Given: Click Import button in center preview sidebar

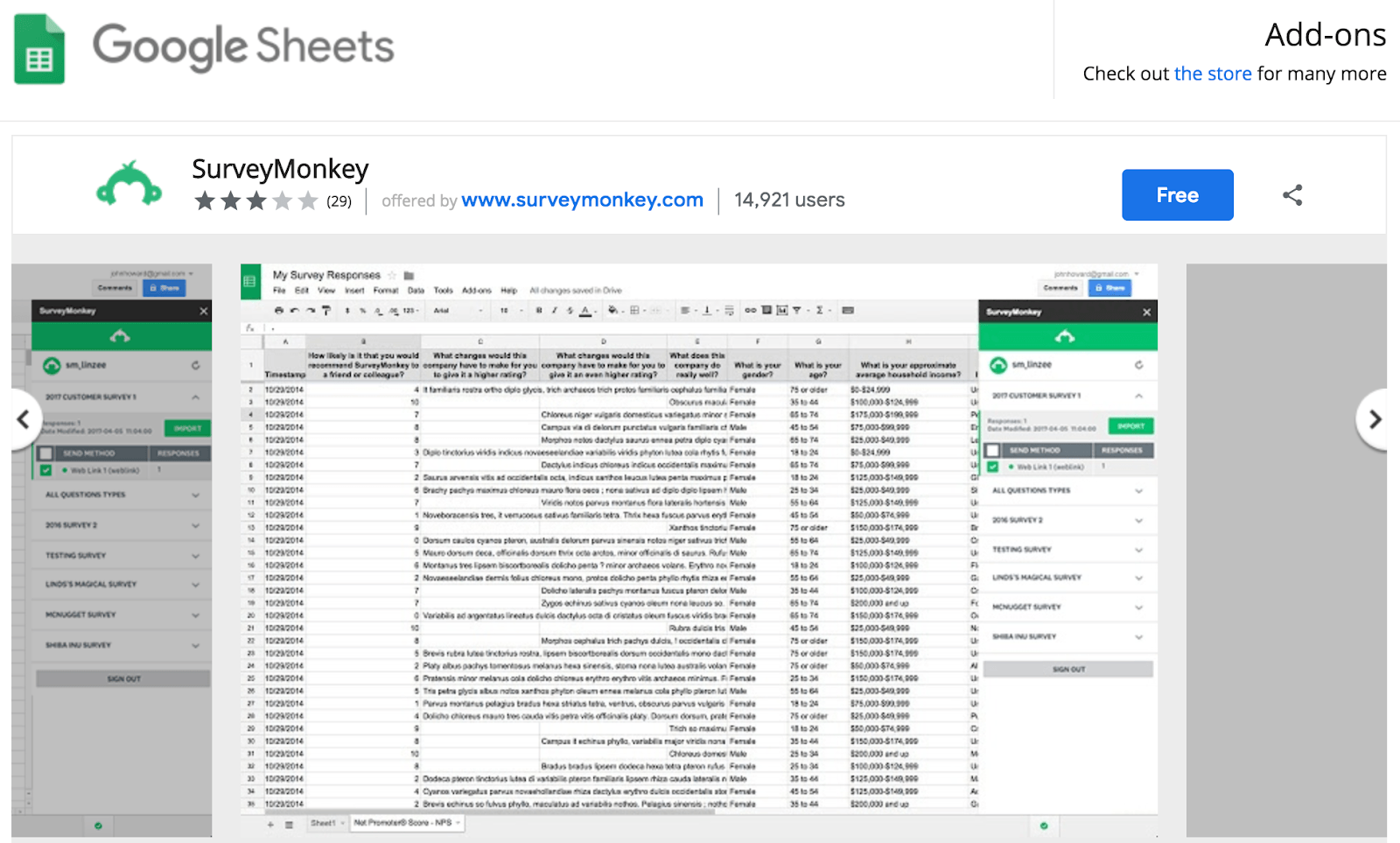Looking at the screenshot, I should (x=1131, y=426).
